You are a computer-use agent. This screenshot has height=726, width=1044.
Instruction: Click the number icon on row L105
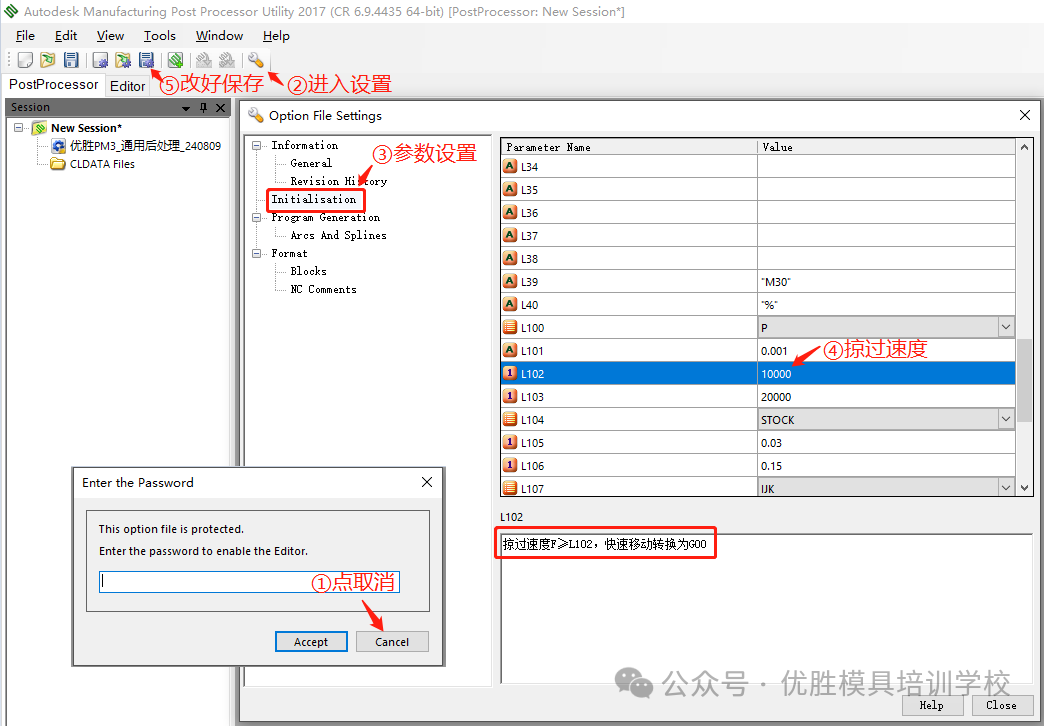click(x=510, y=442)
